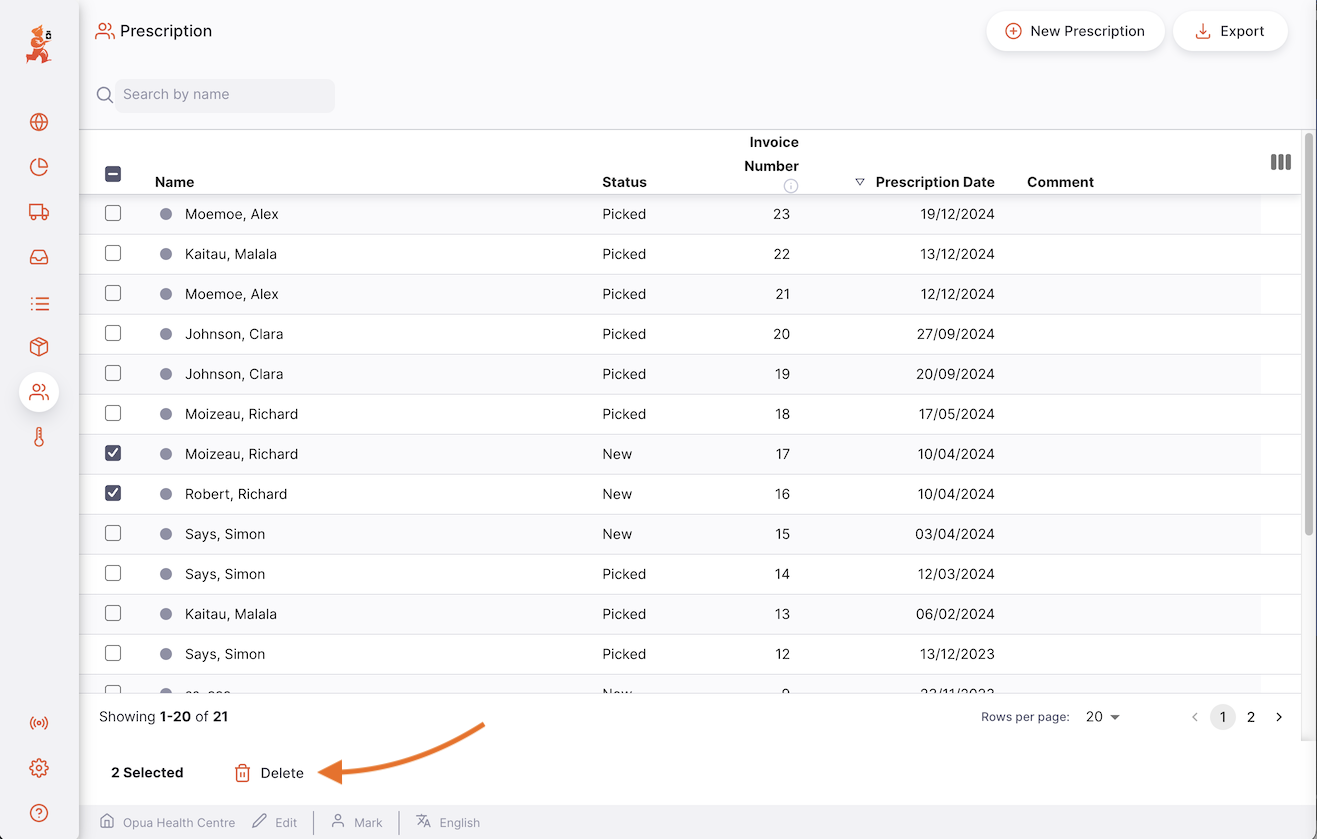Delete the selected prescriptions

(269, 773)
